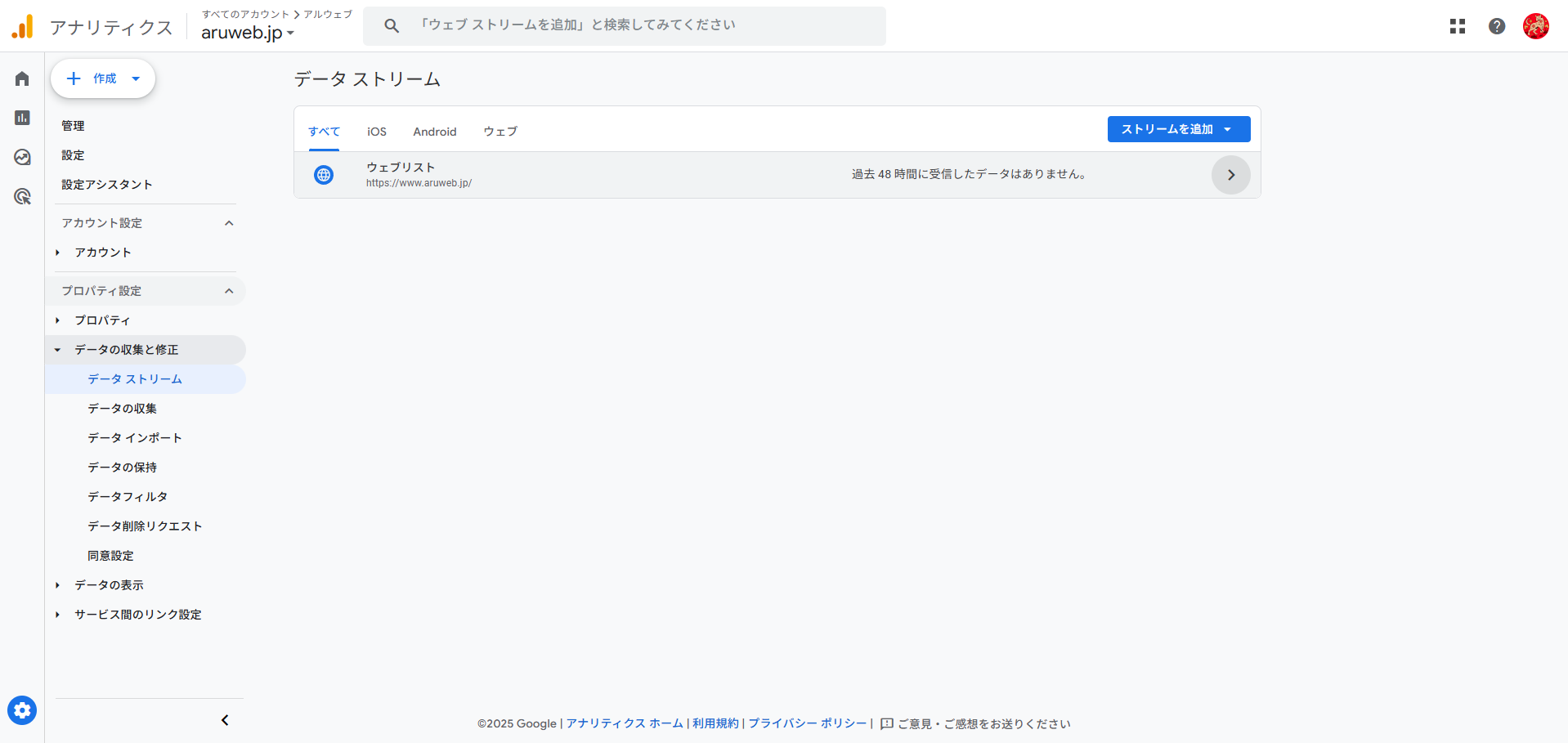The image size is (1568, 743).
Task: Click the 作成 create button
Action: coord(103,78)
